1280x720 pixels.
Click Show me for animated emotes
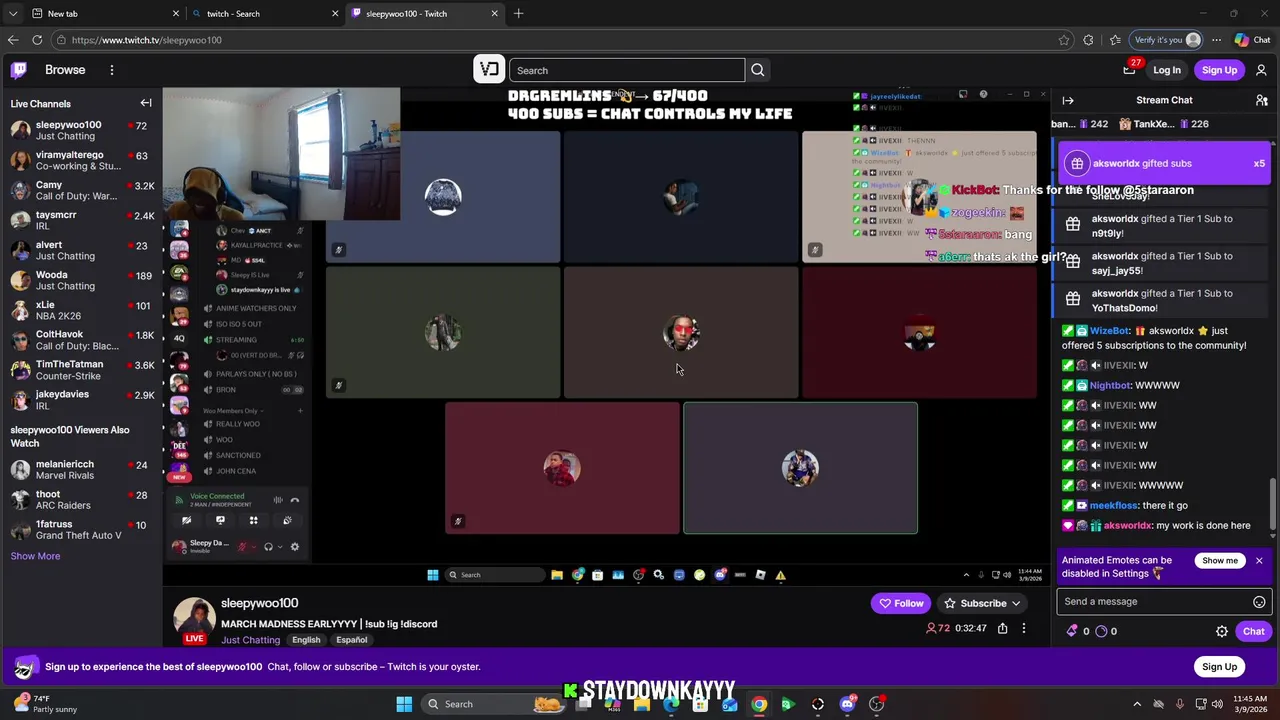pos(1220,561)
